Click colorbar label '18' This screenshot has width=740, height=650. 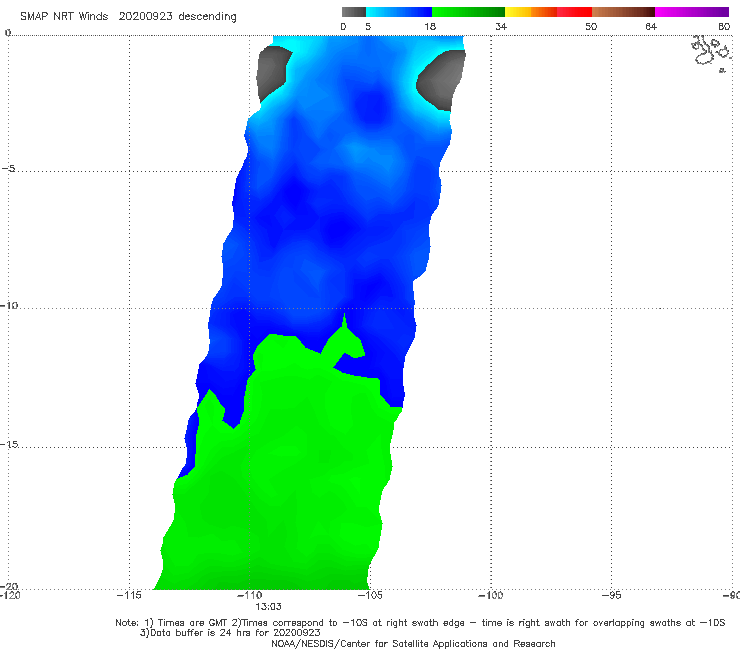[x=429, y=27]
